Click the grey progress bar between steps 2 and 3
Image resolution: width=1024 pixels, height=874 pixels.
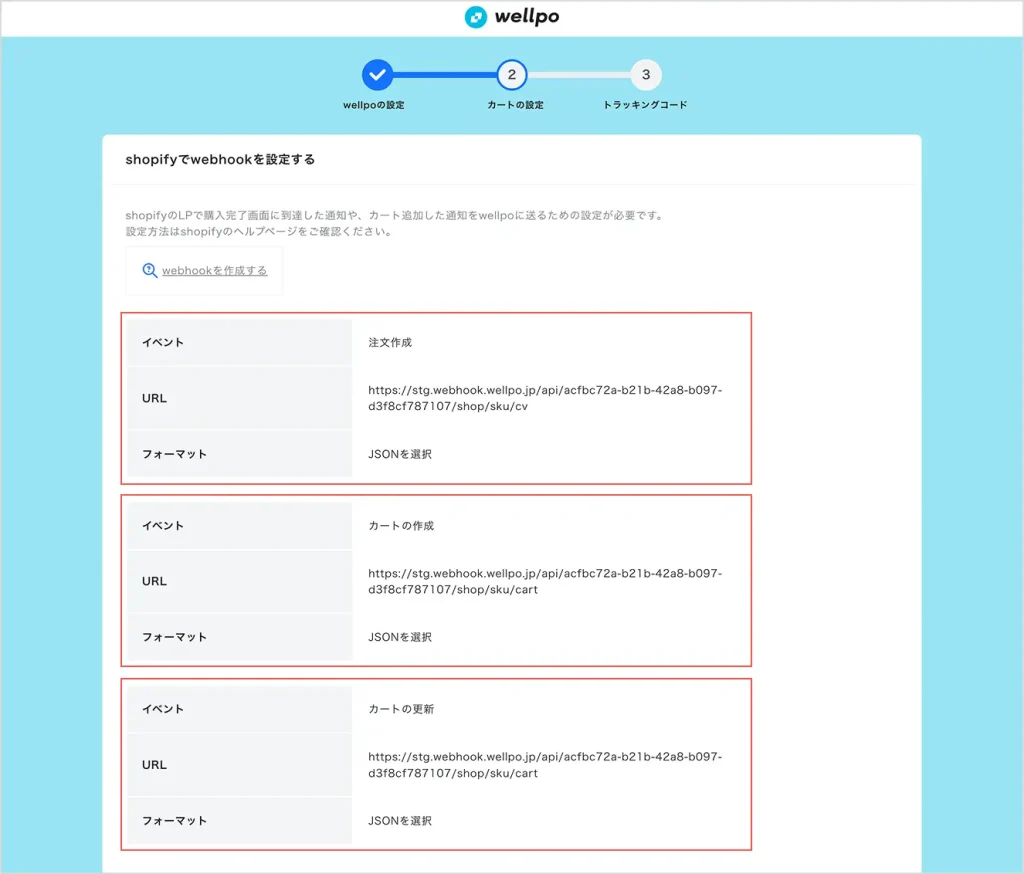(x=579, y=74)
